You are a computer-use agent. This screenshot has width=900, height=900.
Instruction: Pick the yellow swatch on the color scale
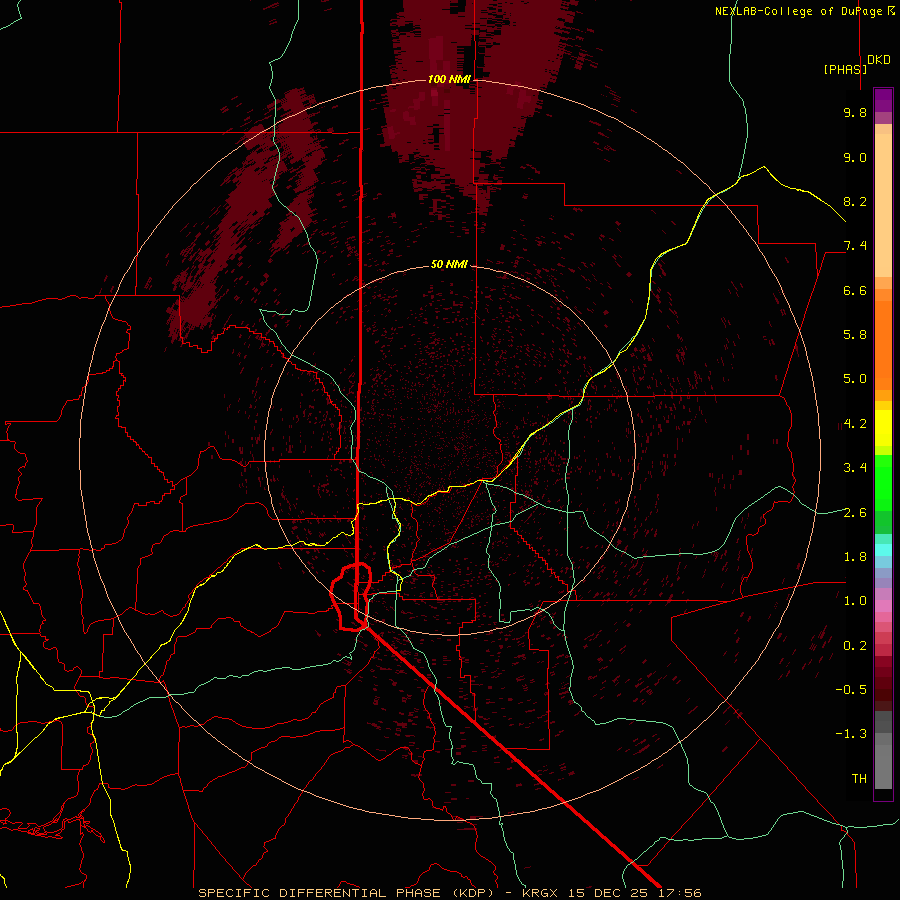[883, 428]
